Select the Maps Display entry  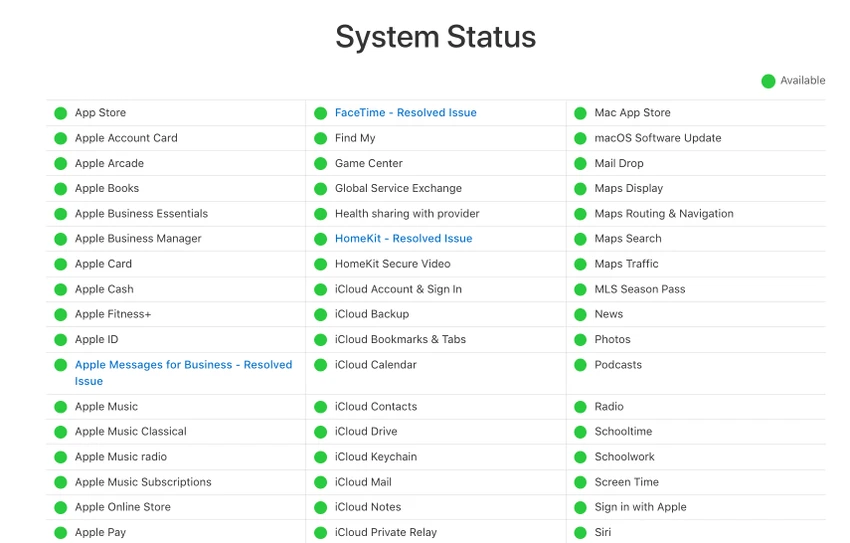pos(628,189)
